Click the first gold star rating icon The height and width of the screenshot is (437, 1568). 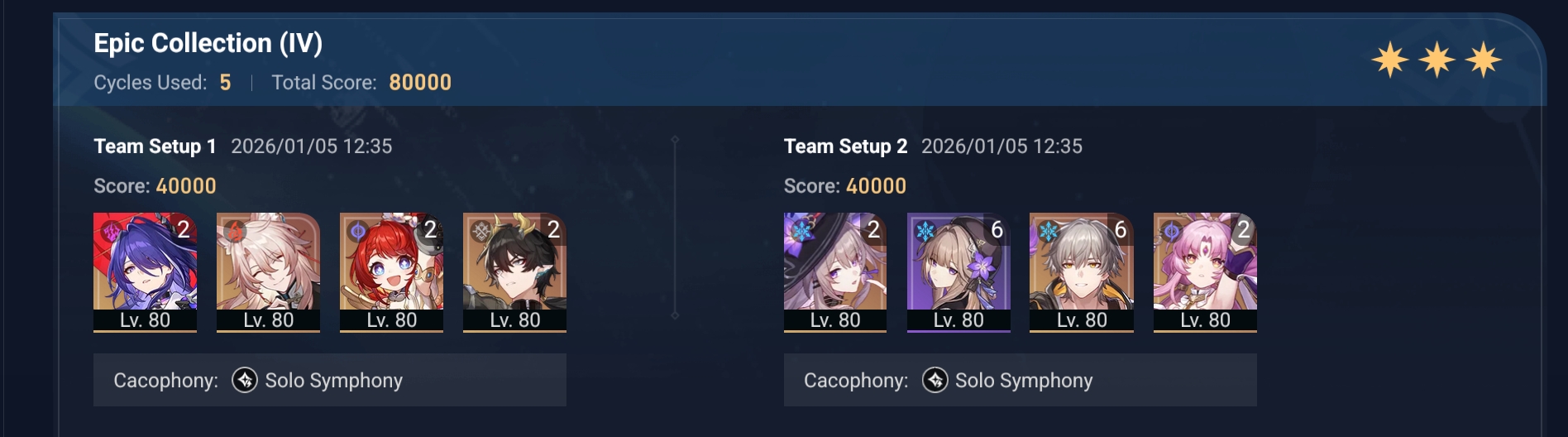point(1390,60)
